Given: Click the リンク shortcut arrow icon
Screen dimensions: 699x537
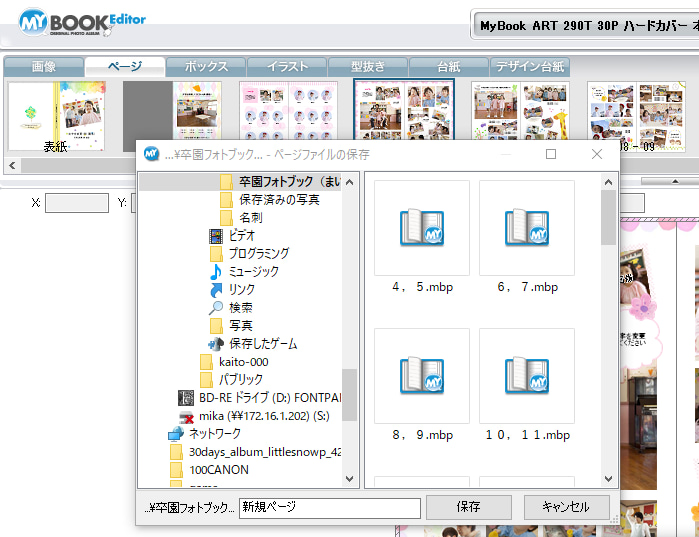Looking at the screenshot, I should 216,290.
